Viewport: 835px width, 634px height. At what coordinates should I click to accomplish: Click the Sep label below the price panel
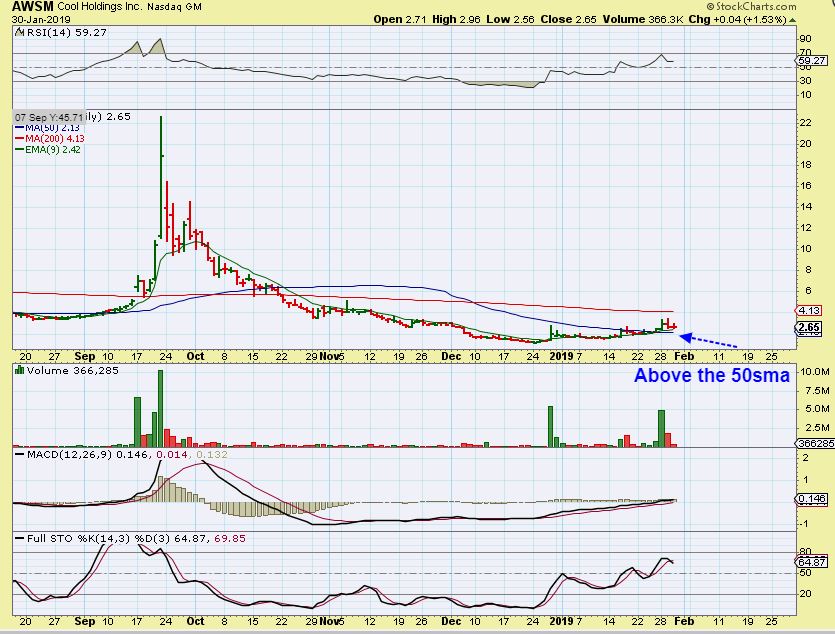tap(85, 356)
